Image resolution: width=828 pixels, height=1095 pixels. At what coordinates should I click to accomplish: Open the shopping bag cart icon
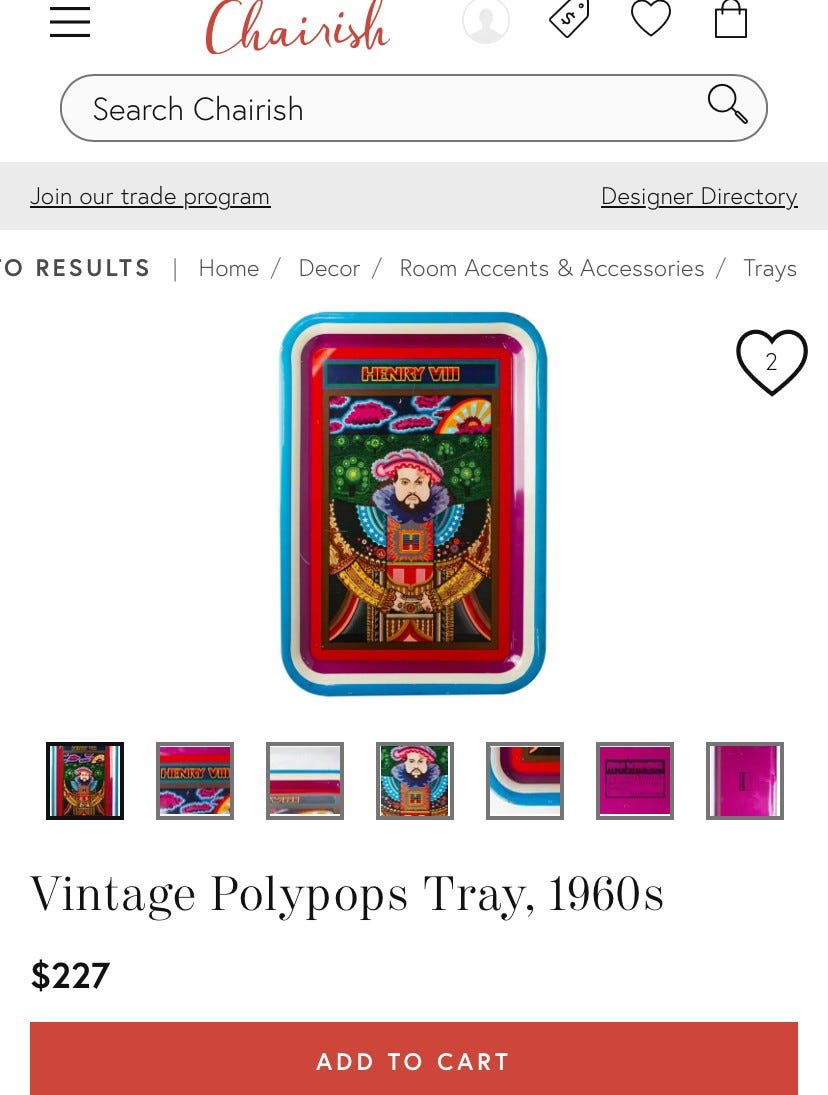click(x=731, y=19)
